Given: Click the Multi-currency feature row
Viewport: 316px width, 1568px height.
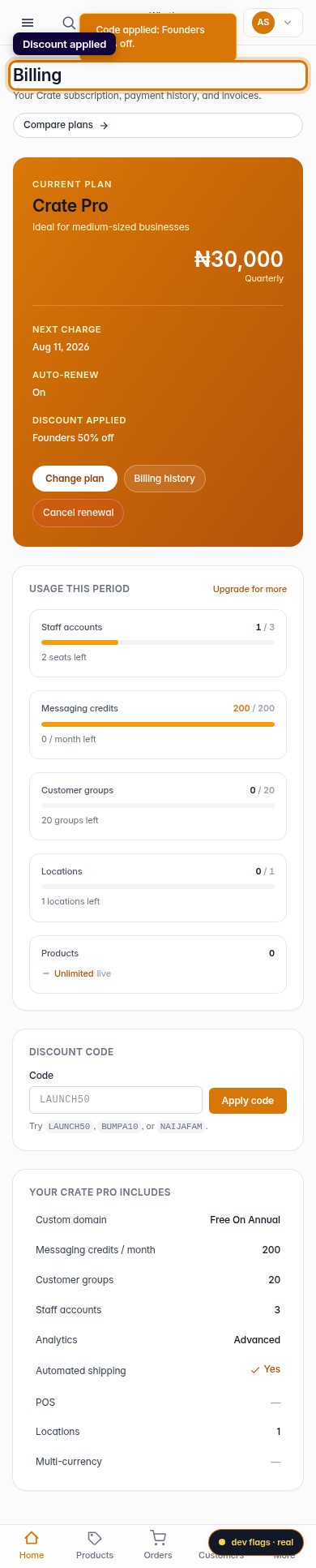Looking at the screenshot, I should pyautogui.click(x=158, y=1462).
